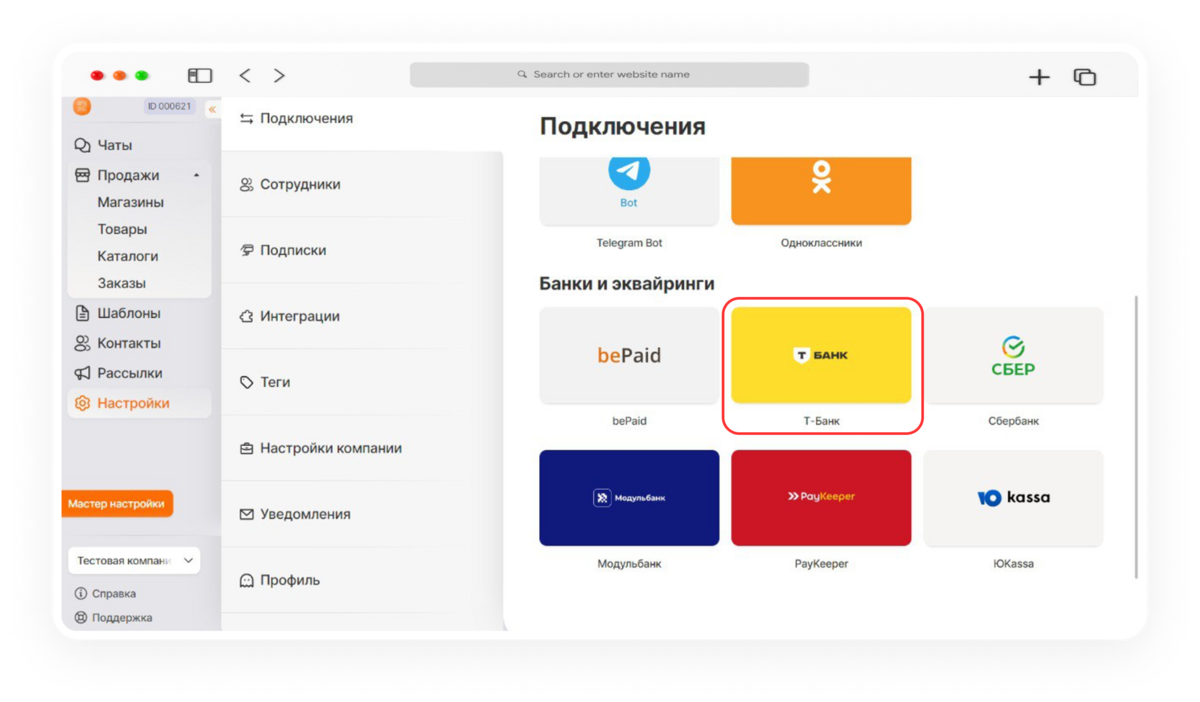This screenshot has height=702, width=1200.
Task: Click the Уведомления envelope icon
Action: pos(246,514)
